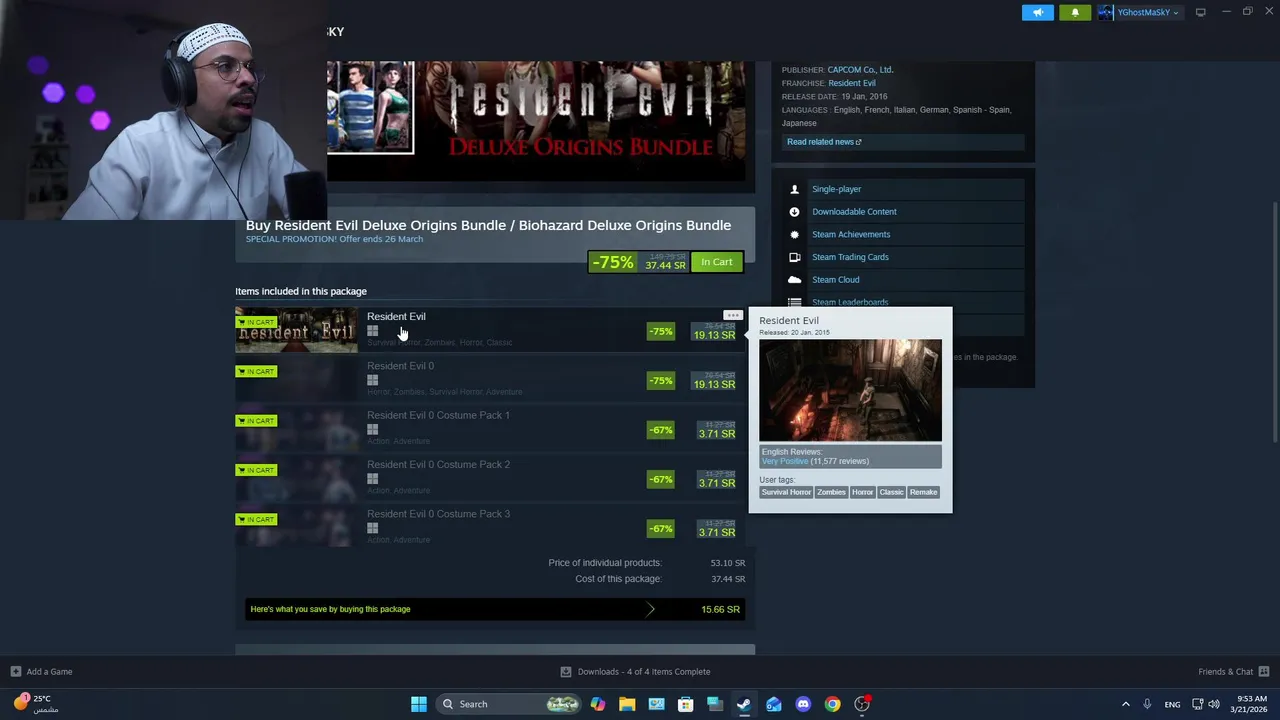Open the Downloadable Content category
Image resolution: width=1280 pixels, height=720 pixels.
[854, 212]
